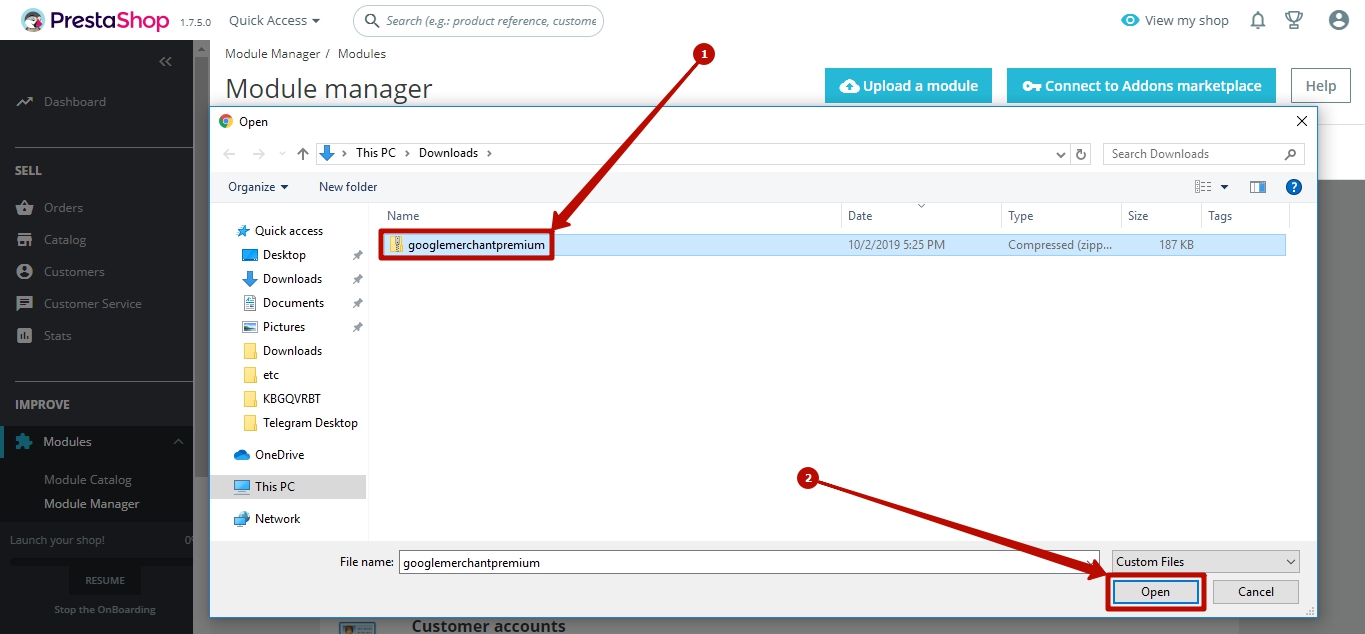
Task: Open the file dialog help icon
Action: click(x=1294, y=187)
